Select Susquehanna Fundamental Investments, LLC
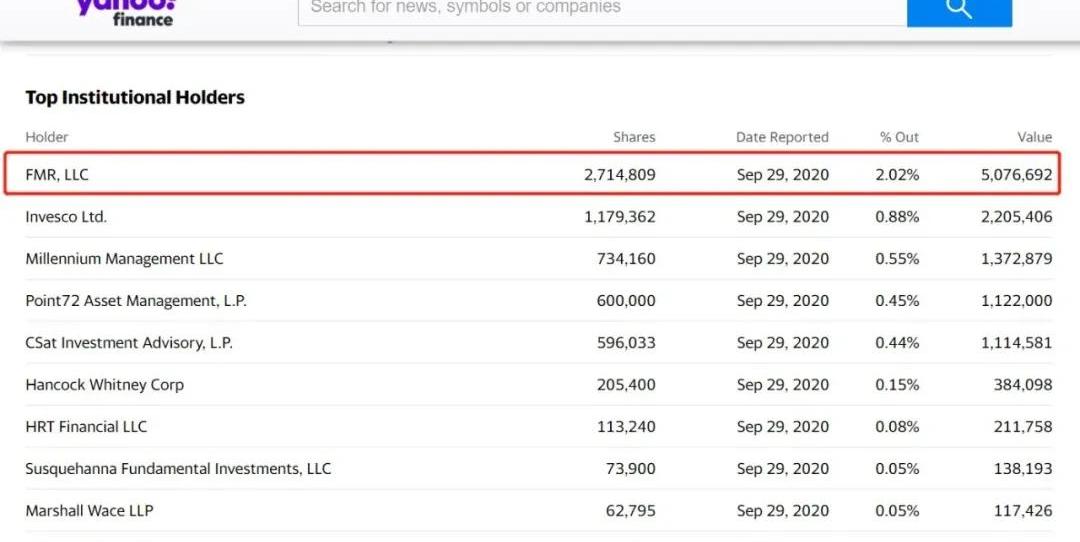The width and height of the screenshot is (1080, 542). tap(178, 469)
